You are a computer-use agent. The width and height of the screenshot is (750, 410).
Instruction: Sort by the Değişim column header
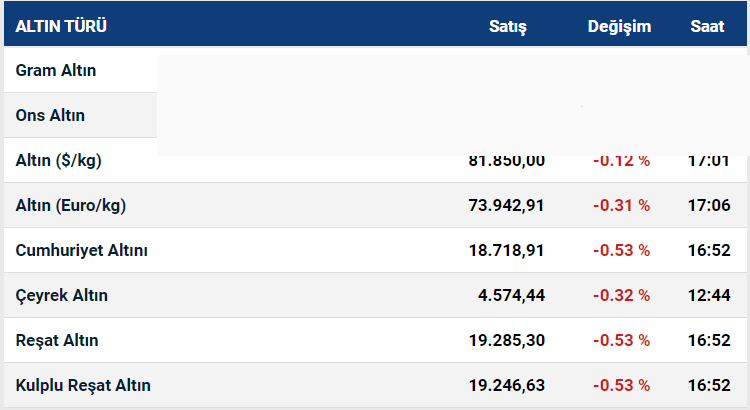click(x=619, y=26)
